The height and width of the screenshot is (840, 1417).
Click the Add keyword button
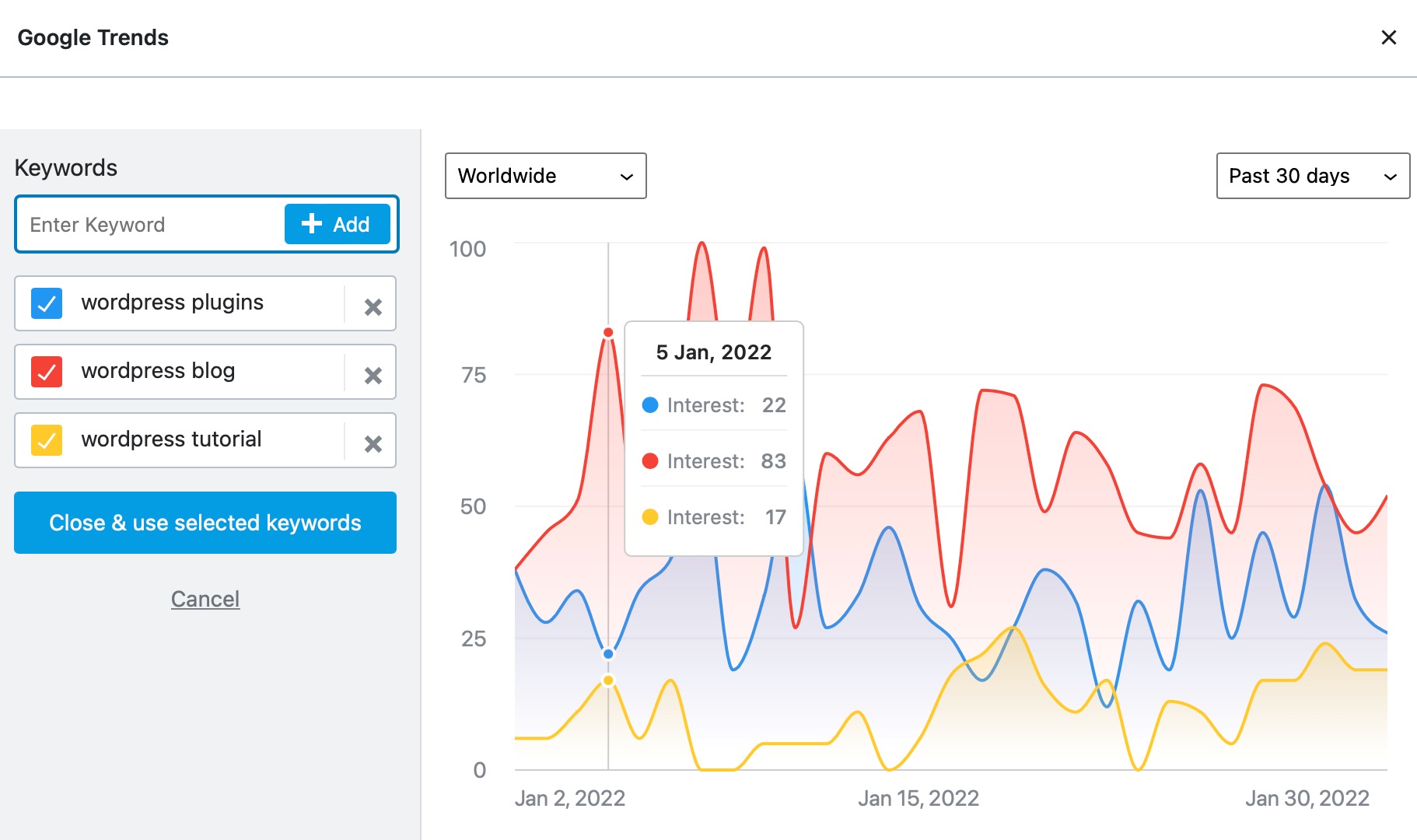337,224
